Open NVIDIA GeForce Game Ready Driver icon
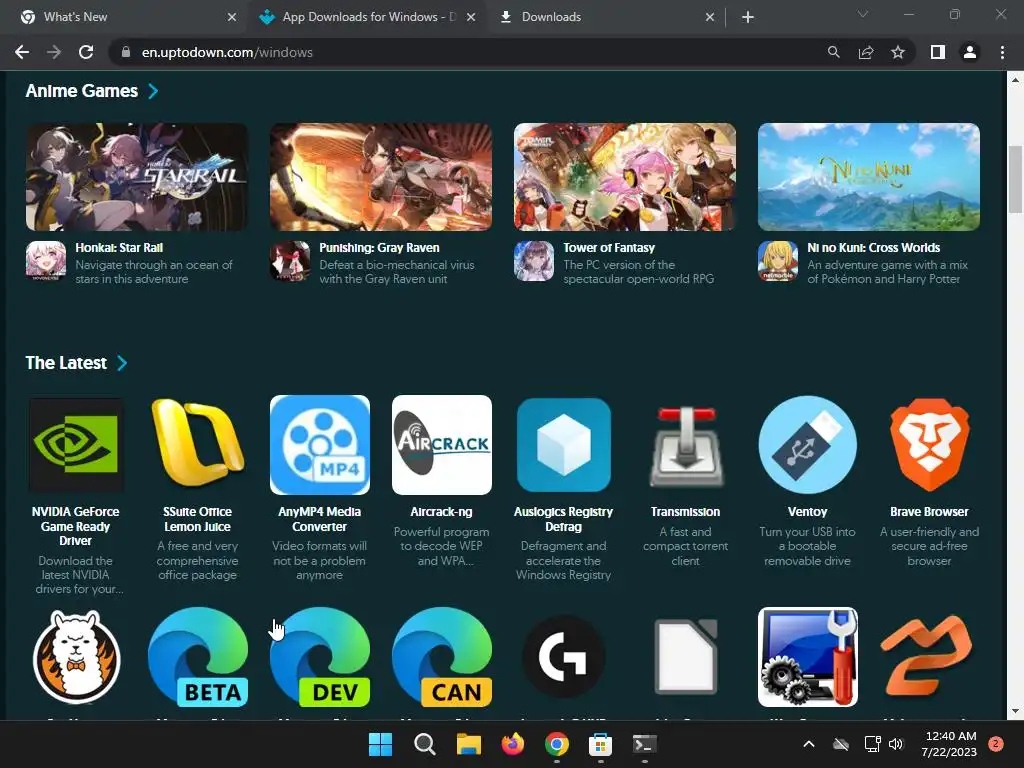 coord(76,445)
